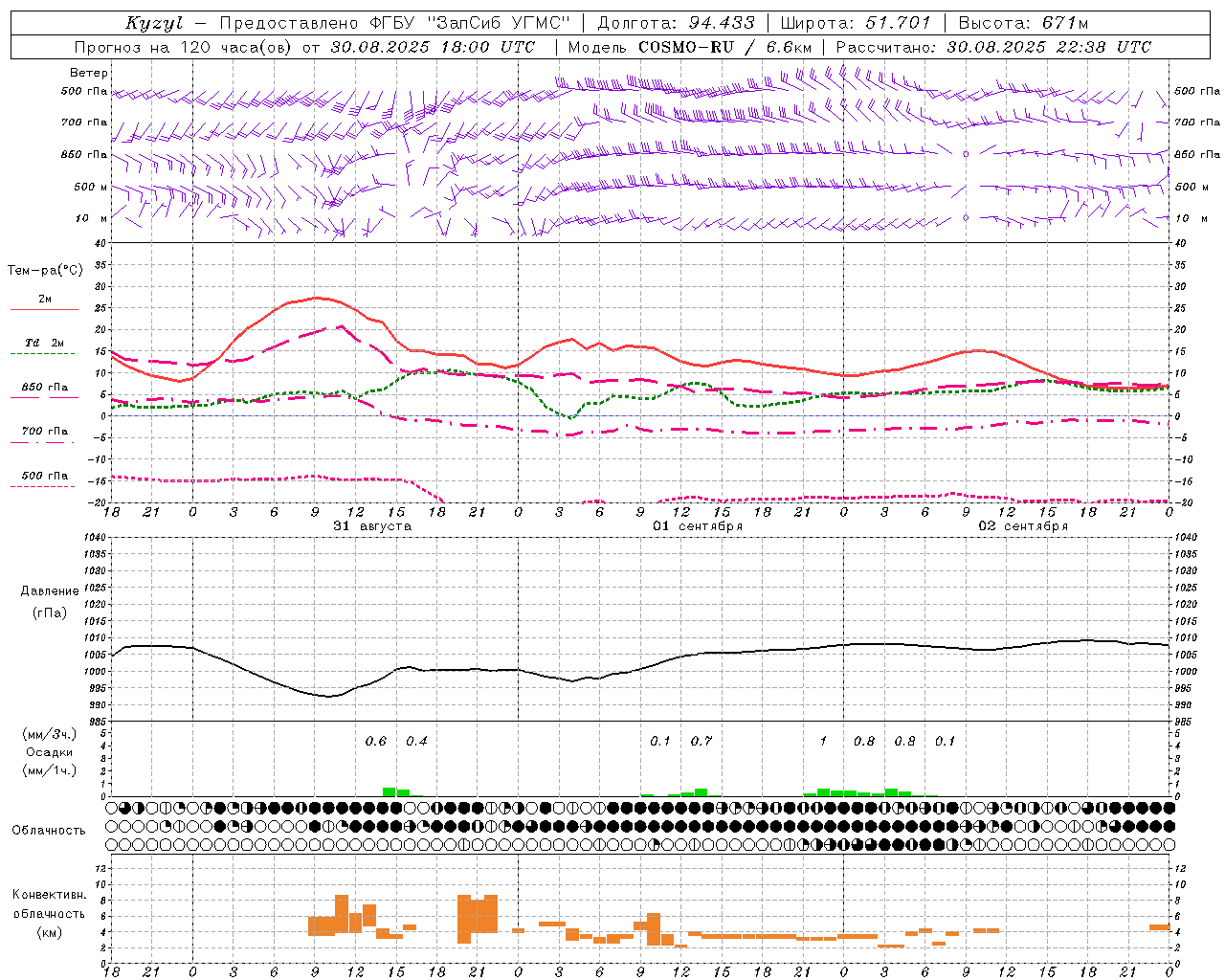Click the '0.6' precipitation amount value
The image size is (1225, 980).
point(376,741)
